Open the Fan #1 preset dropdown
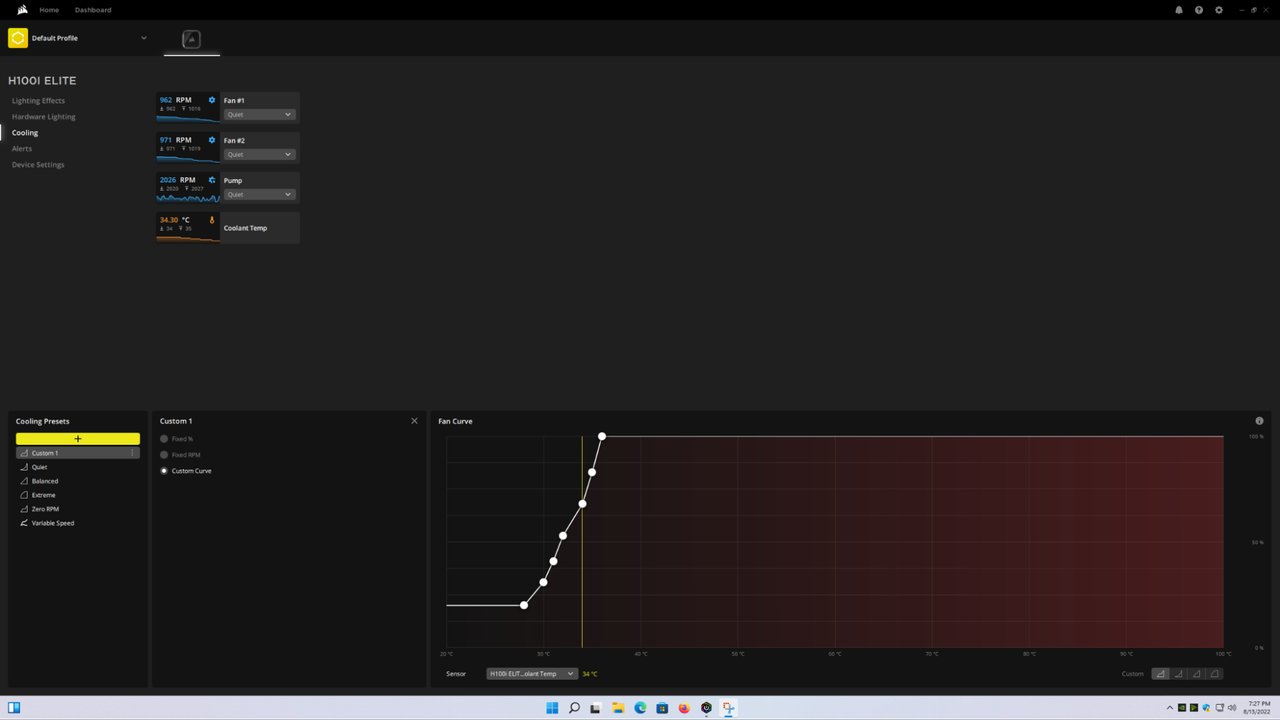Image resolution: width=1280 pixels, height=720 pixels. pyautogui.click(x=259, y=114)
